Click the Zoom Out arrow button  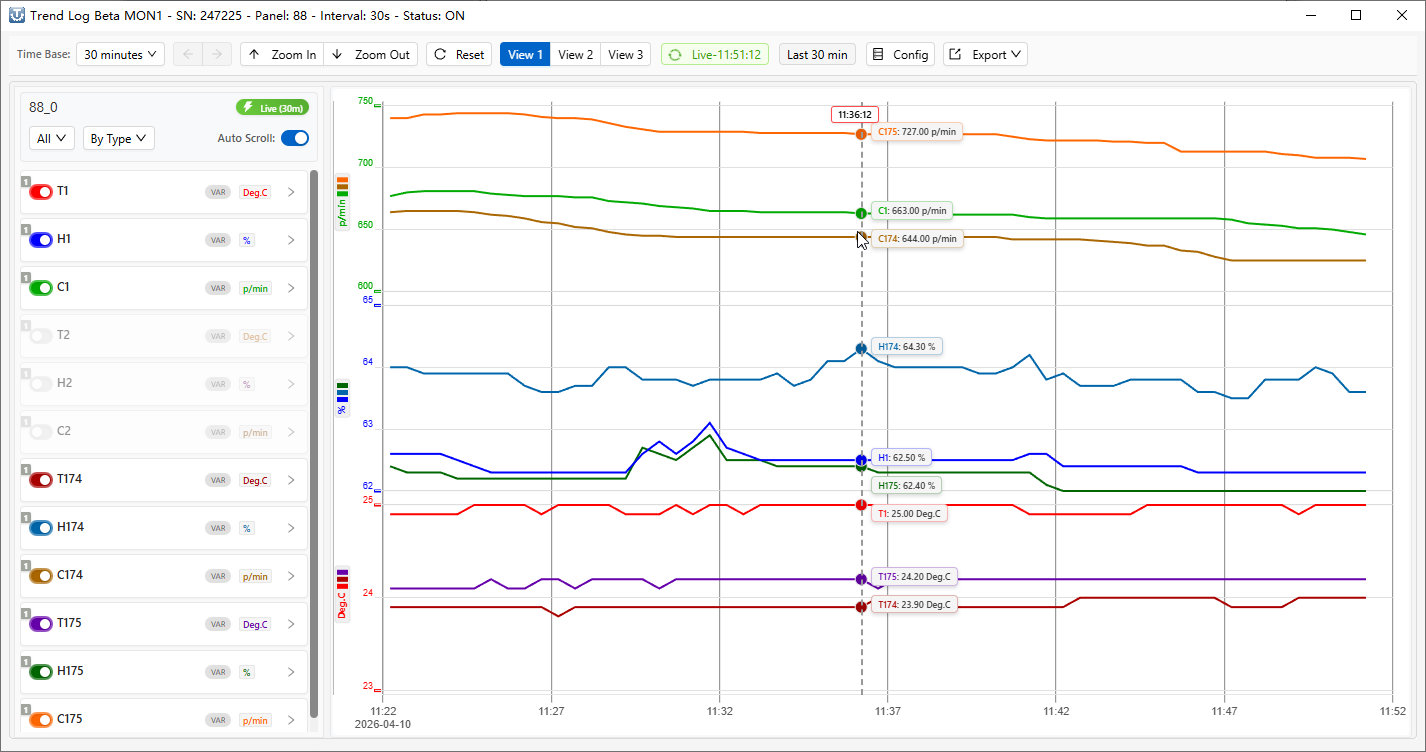point(371,55)
